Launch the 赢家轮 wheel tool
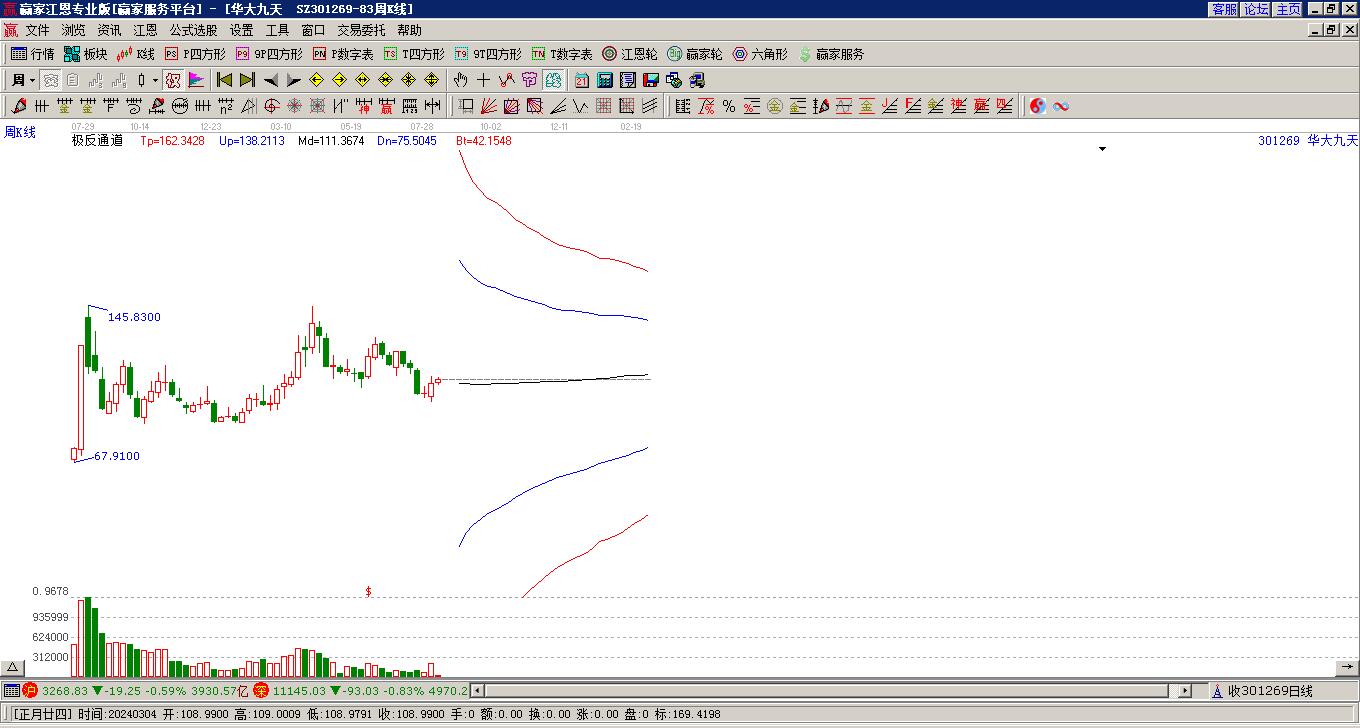This screenshot has height=728, width=1360. tap(695, 54)
